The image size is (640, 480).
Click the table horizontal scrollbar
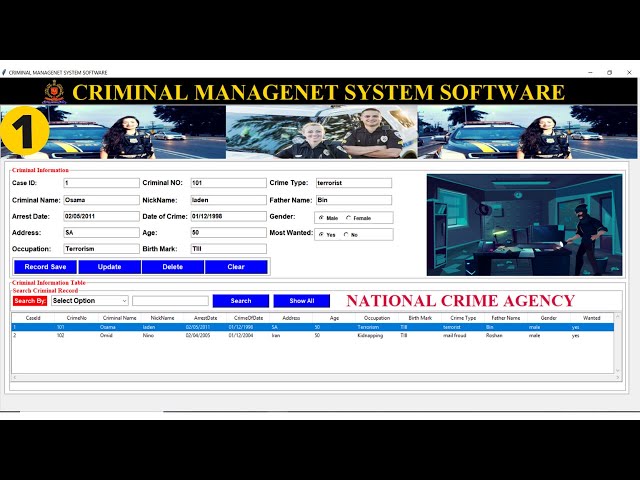tap(316, 378)
